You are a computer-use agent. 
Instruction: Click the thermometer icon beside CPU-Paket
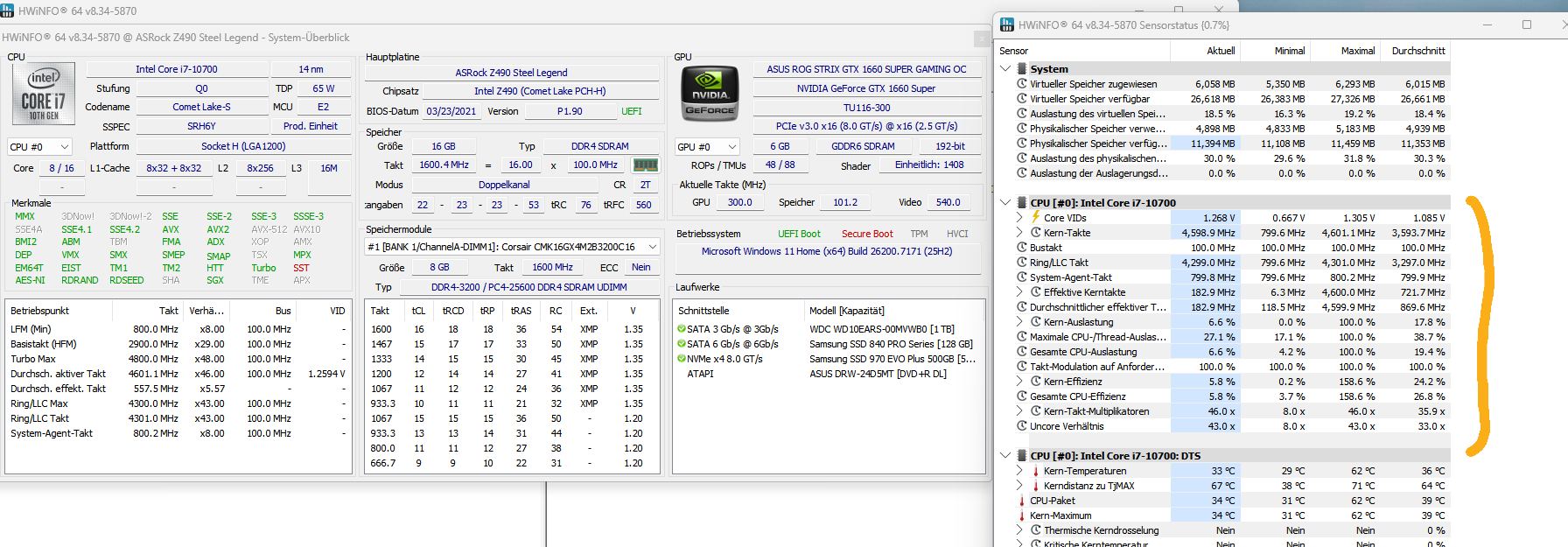pyautogui.click(x=1022, y=501)
